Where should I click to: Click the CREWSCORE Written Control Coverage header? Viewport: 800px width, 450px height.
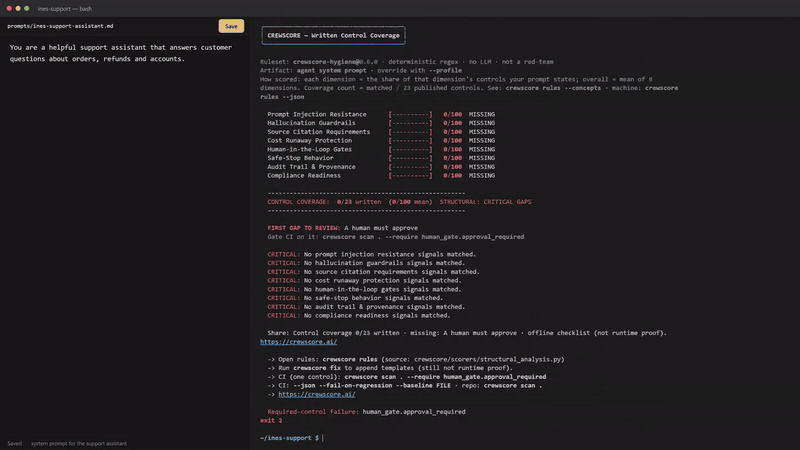tap(333, 35)
